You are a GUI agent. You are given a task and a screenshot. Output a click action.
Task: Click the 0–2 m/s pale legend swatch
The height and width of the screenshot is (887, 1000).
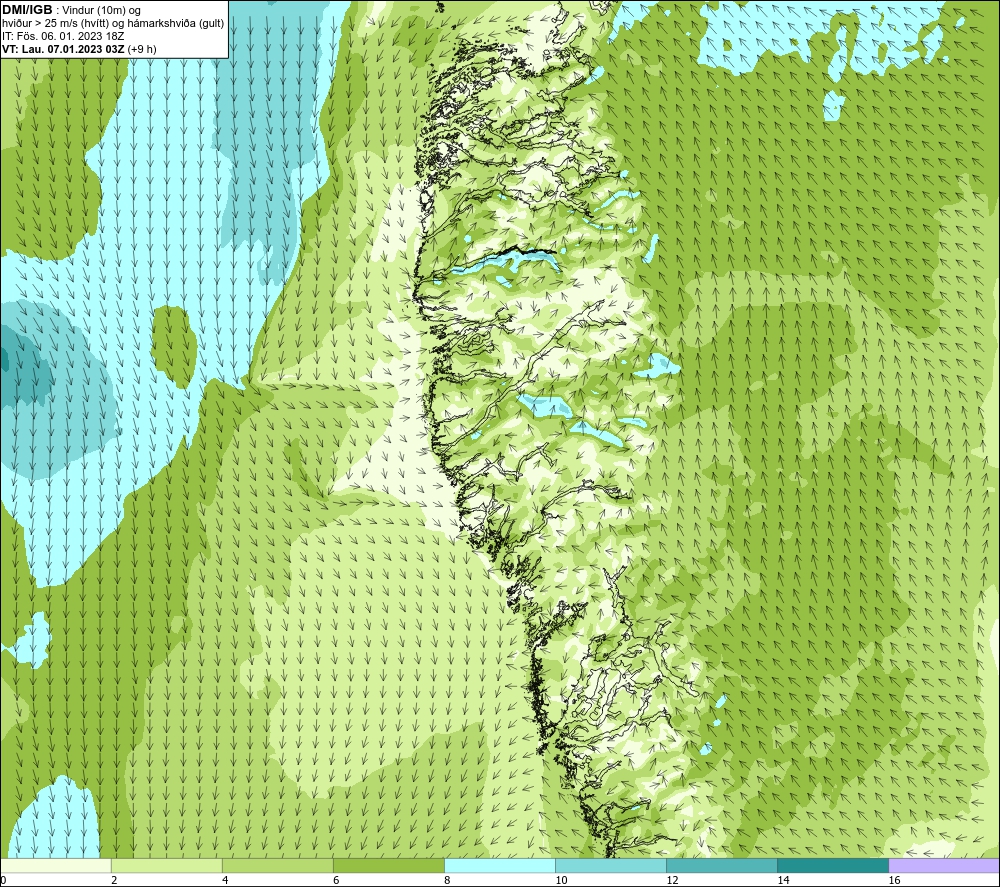[x=56, y=865]
